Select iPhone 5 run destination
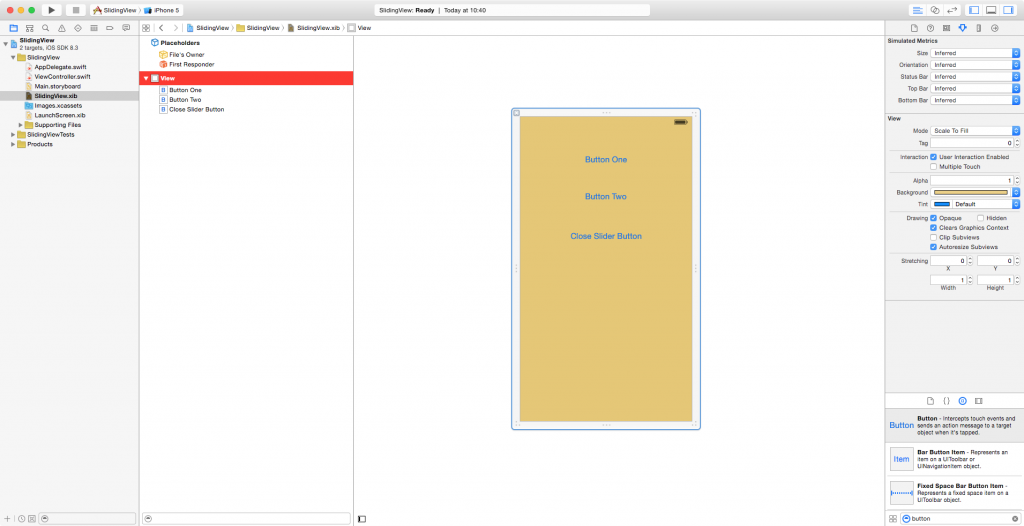The image size is (1024, 526). (x=161, y=10)
